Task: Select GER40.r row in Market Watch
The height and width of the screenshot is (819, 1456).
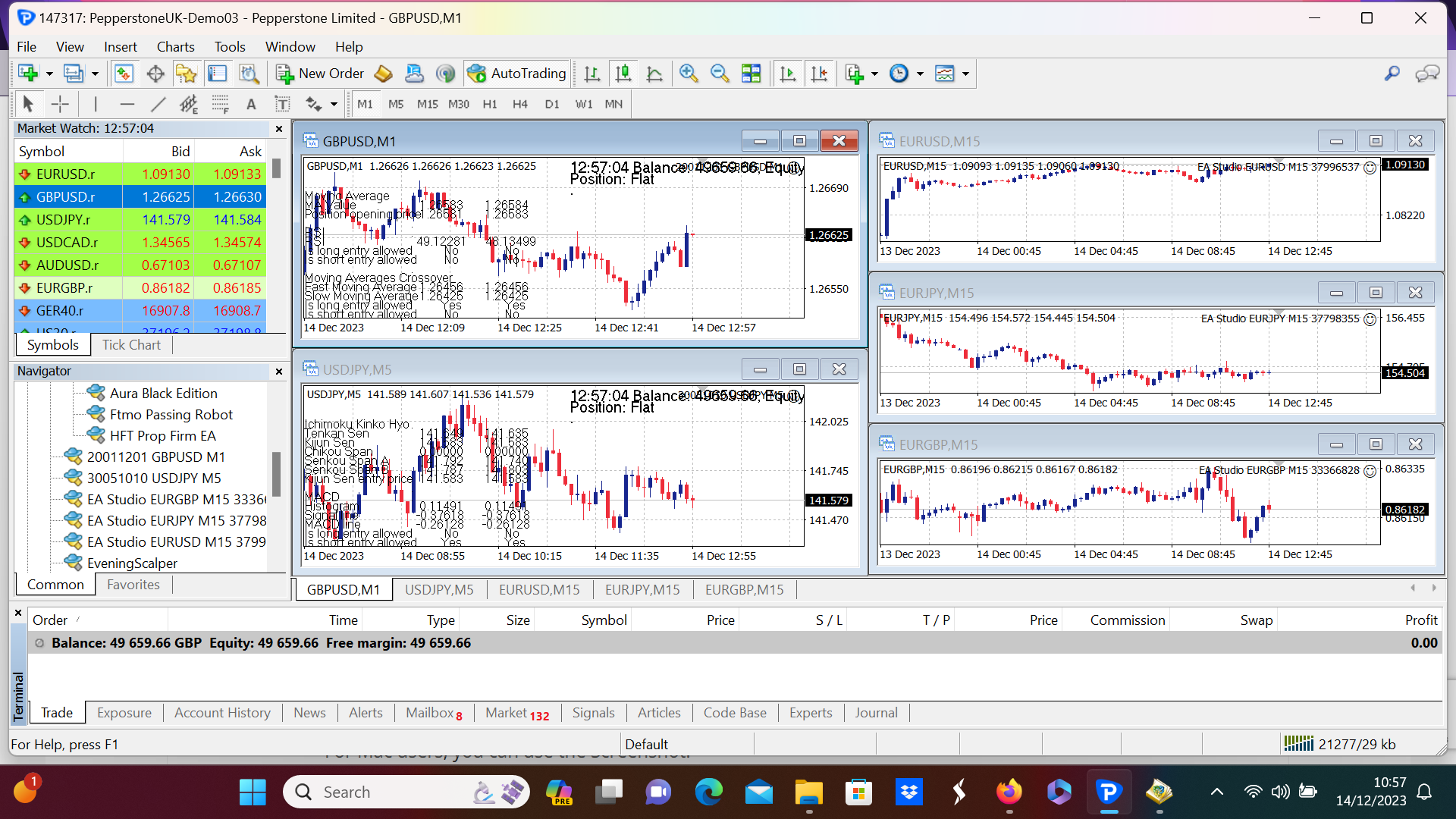Action: (140, 311)
